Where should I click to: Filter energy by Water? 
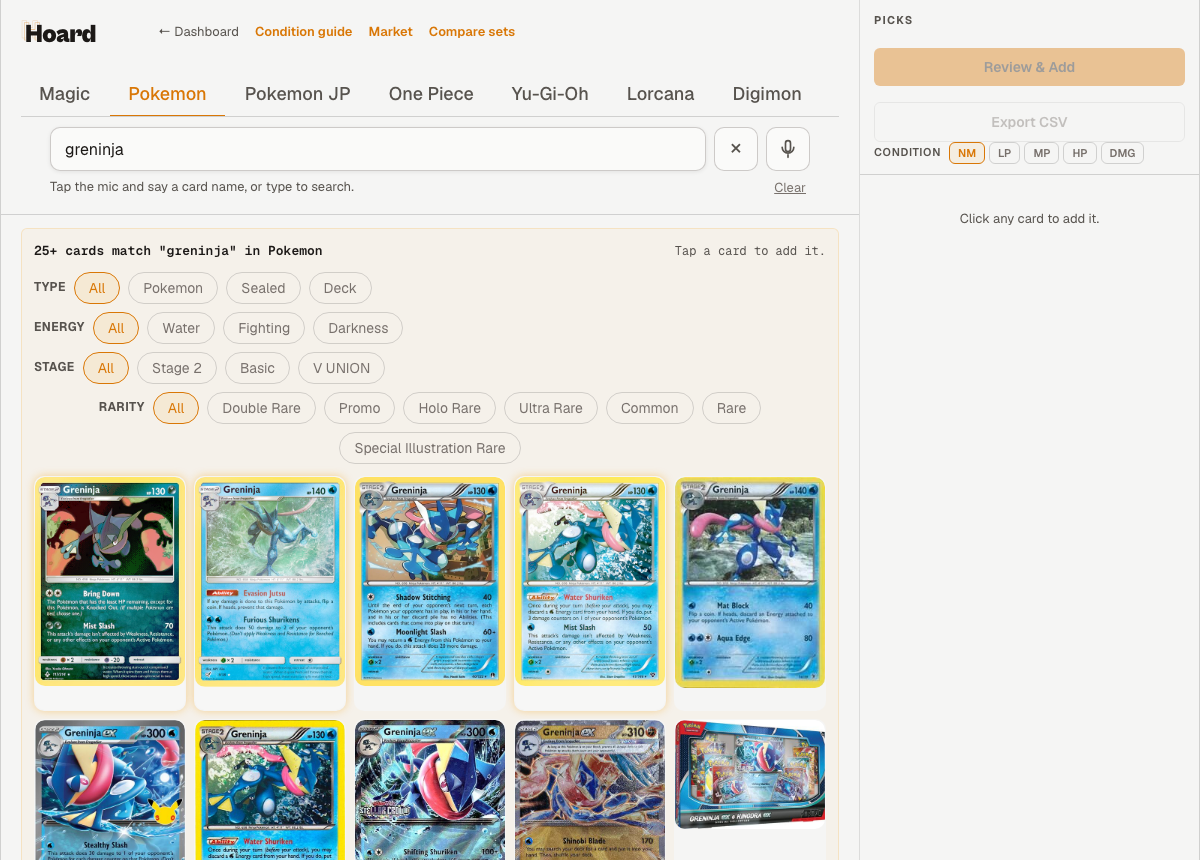181,328
